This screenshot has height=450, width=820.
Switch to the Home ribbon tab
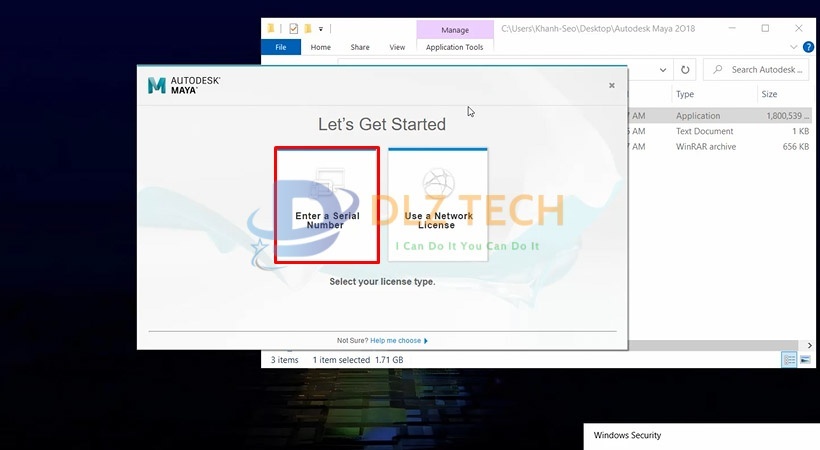point(321,47)
